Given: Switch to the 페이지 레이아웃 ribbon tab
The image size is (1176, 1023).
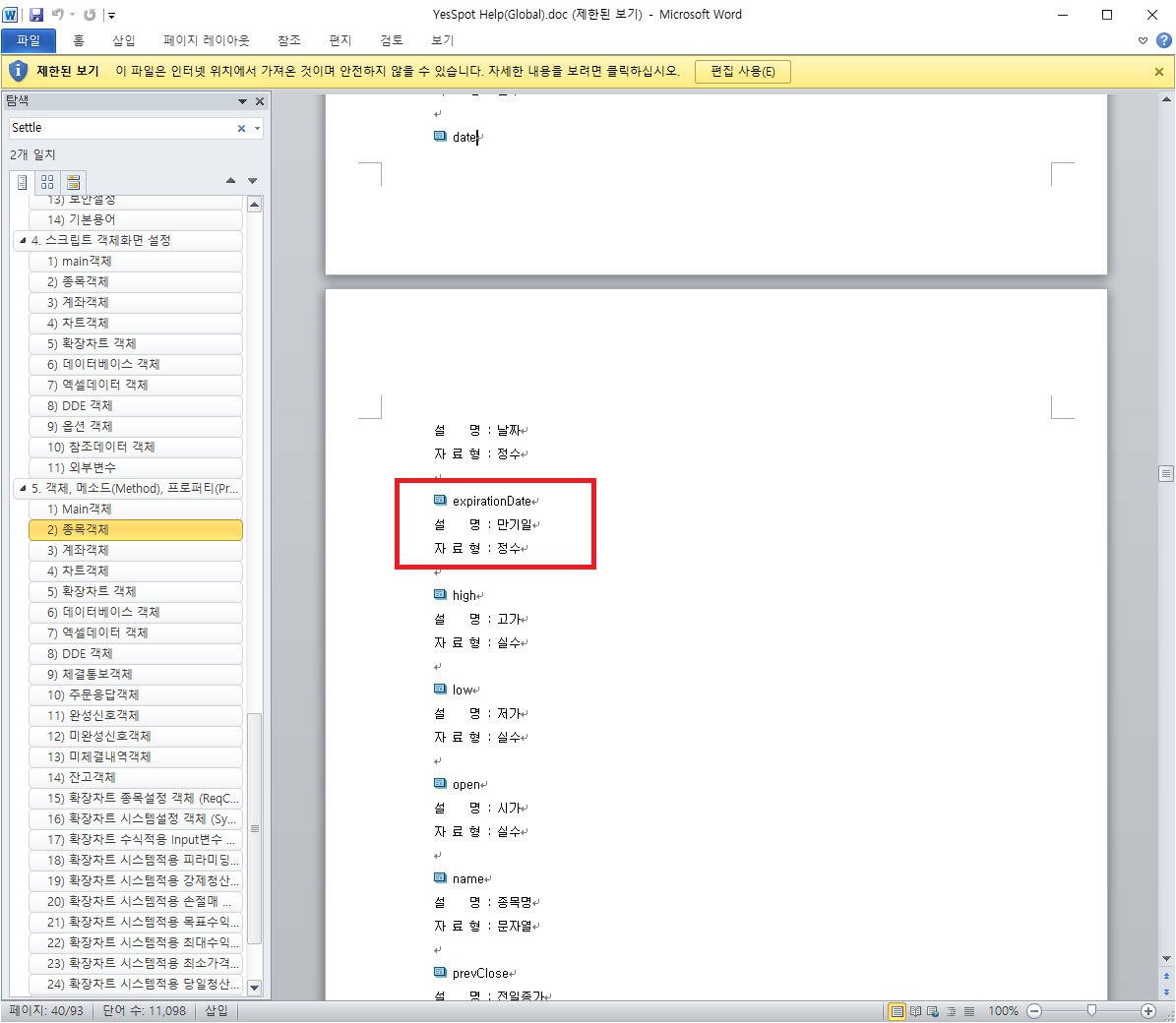Looking at the screenshot, I should point(206,40).
